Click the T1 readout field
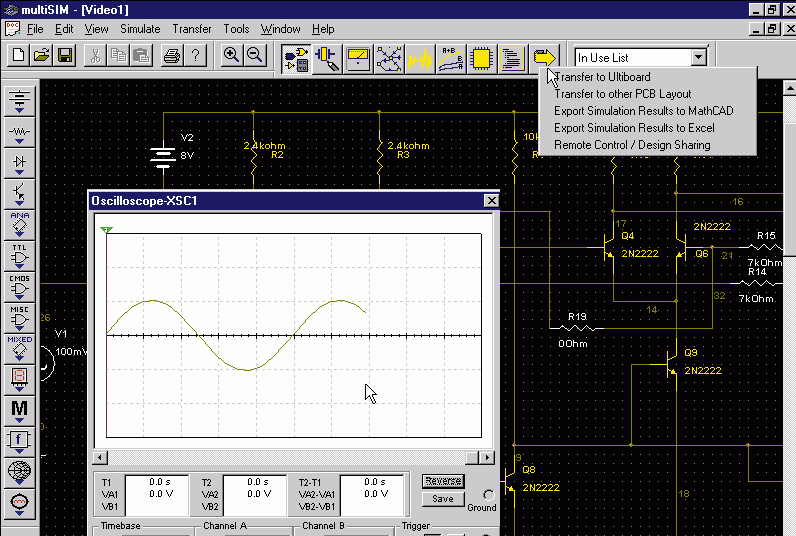 pyautogui.click(x=157, y=495)
